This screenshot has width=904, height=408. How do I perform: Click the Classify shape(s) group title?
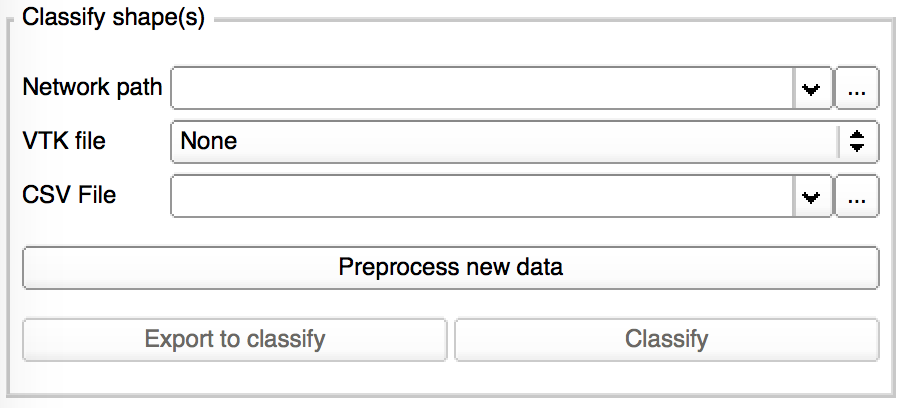pos(113,19)
